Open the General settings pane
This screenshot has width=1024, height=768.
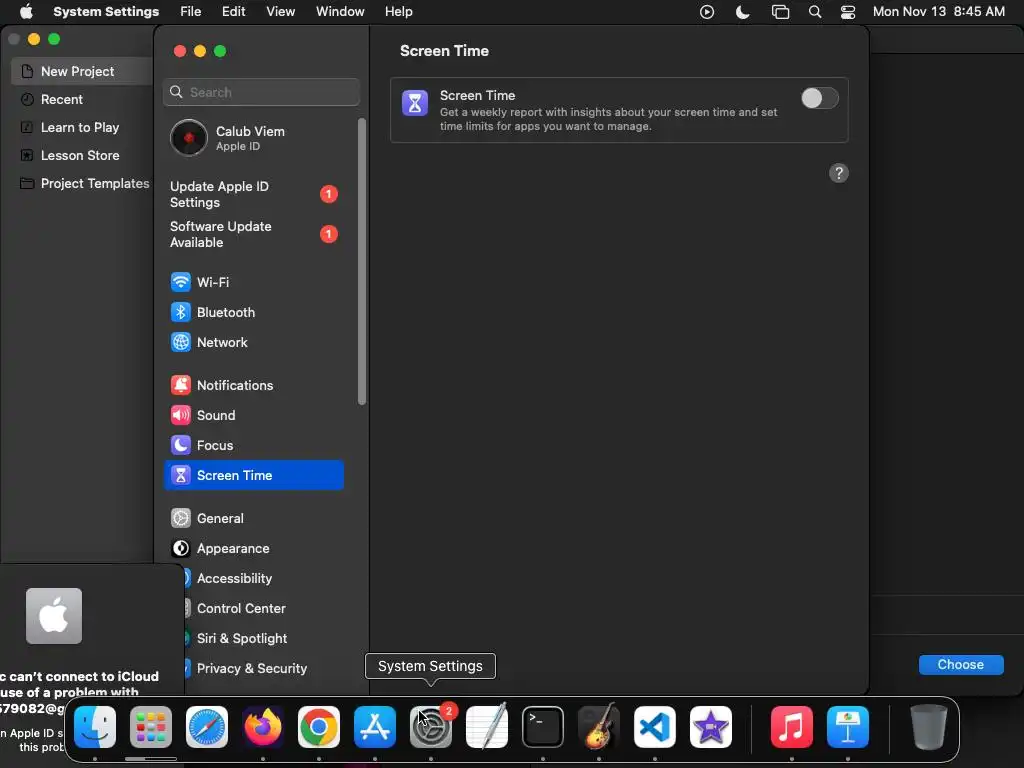253,519
